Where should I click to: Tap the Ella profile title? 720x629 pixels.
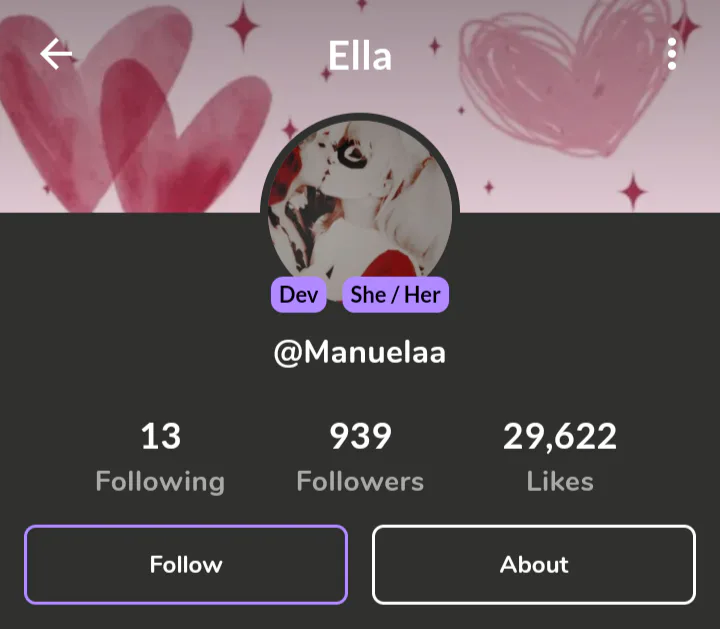click(360, 56)
